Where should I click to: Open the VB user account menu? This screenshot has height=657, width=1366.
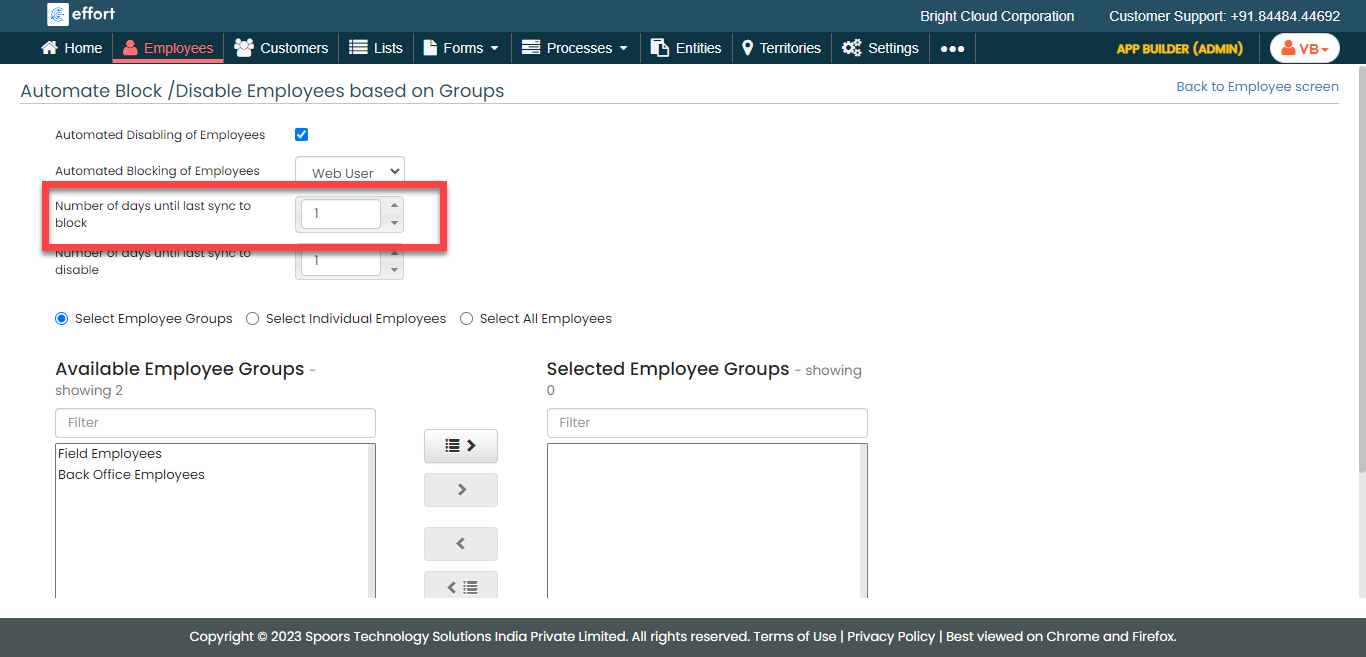pos(1304,48)
